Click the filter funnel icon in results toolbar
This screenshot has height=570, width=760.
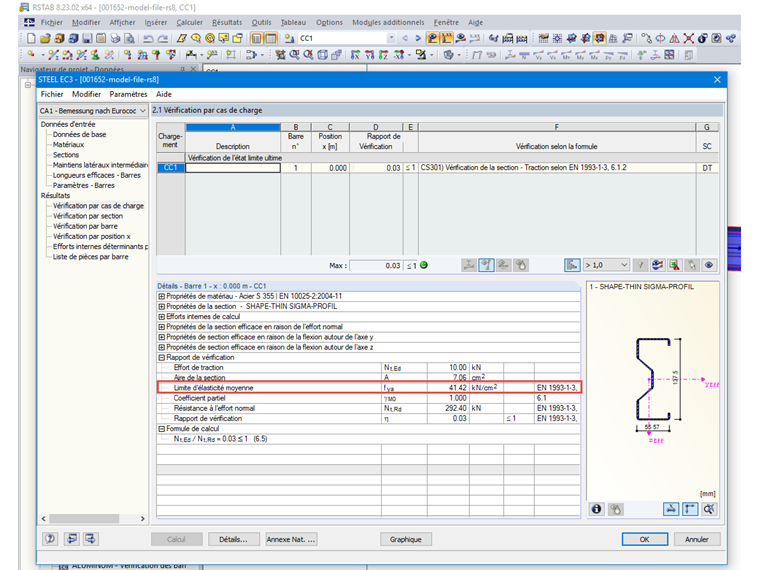[640, 265]
